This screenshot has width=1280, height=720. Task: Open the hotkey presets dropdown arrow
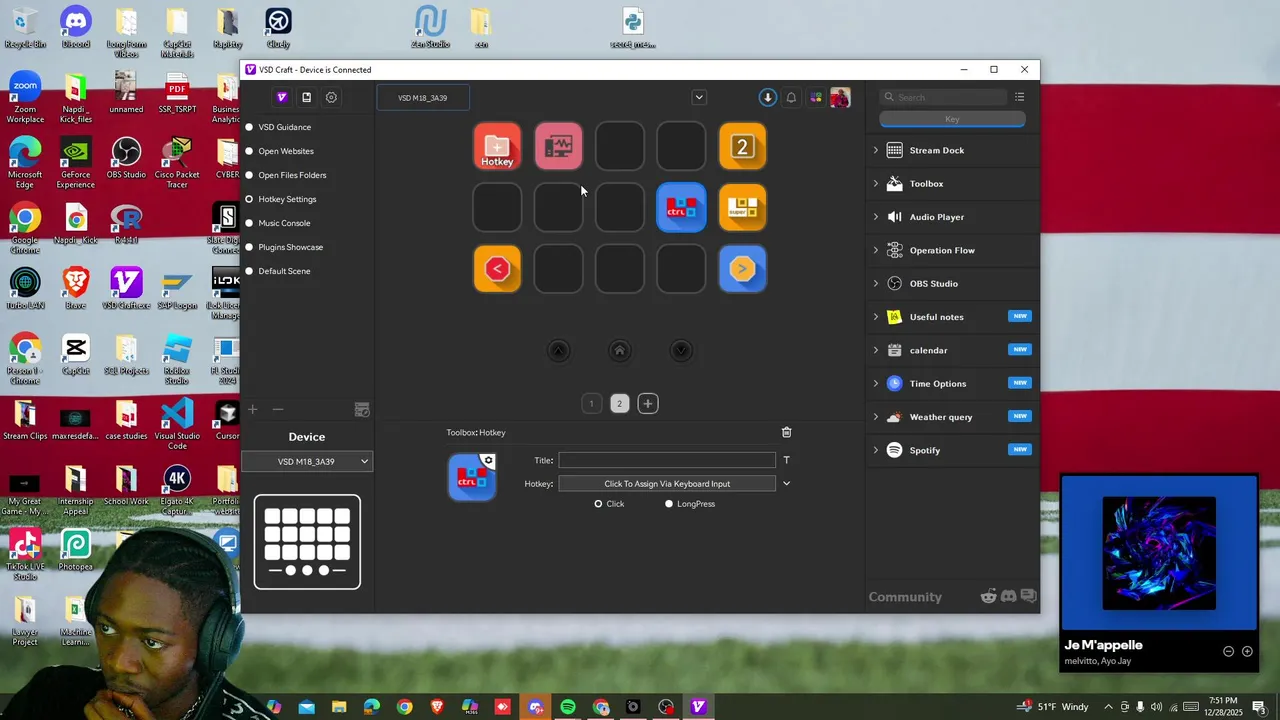coord(786,484)
